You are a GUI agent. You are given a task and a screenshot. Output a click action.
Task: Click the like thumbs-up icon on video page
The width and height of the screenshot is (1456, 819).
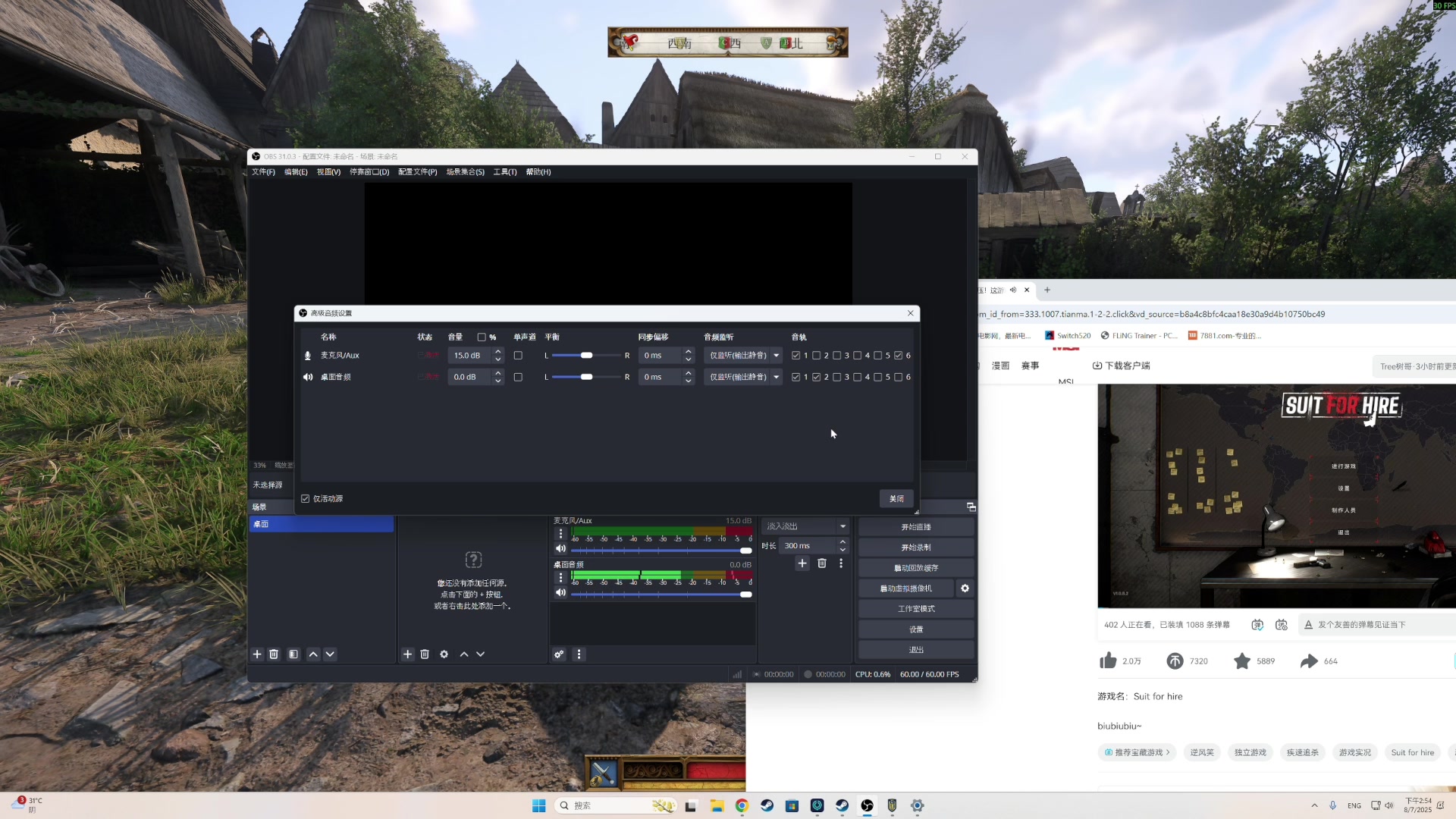(1108, 661)
